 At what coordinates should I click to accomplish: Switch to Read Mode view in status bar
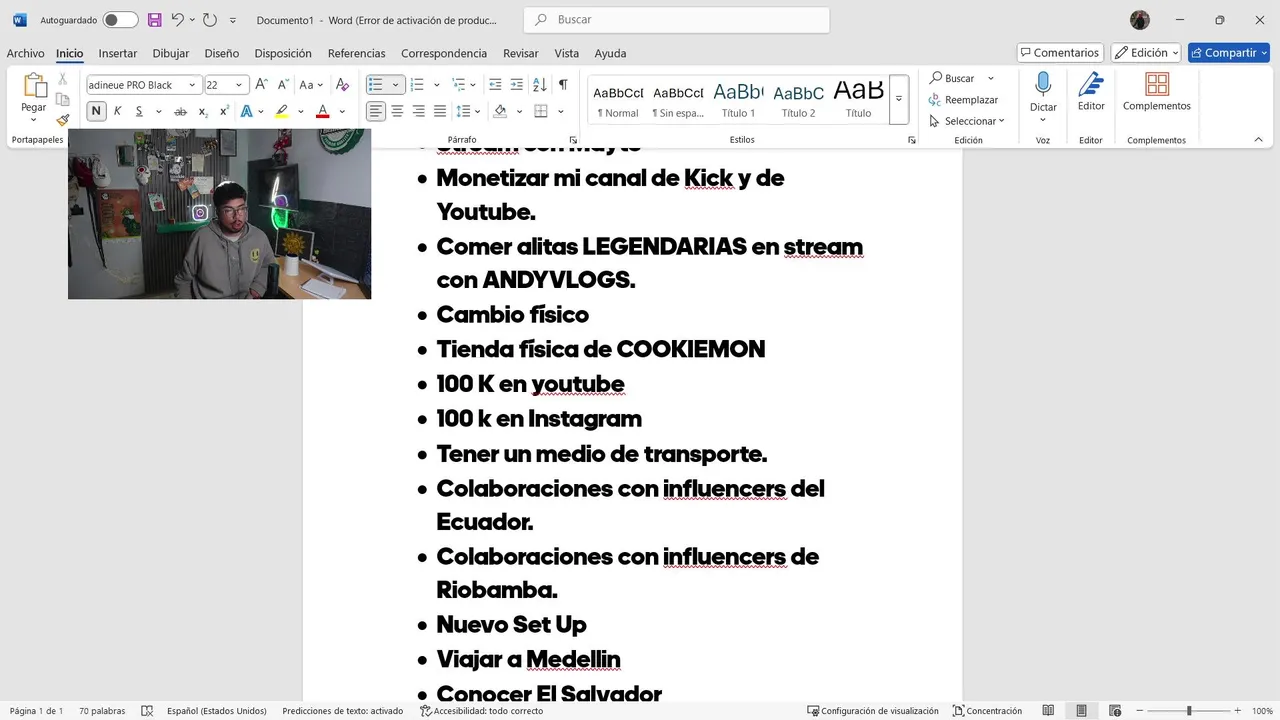click(x=1048, y=711)
